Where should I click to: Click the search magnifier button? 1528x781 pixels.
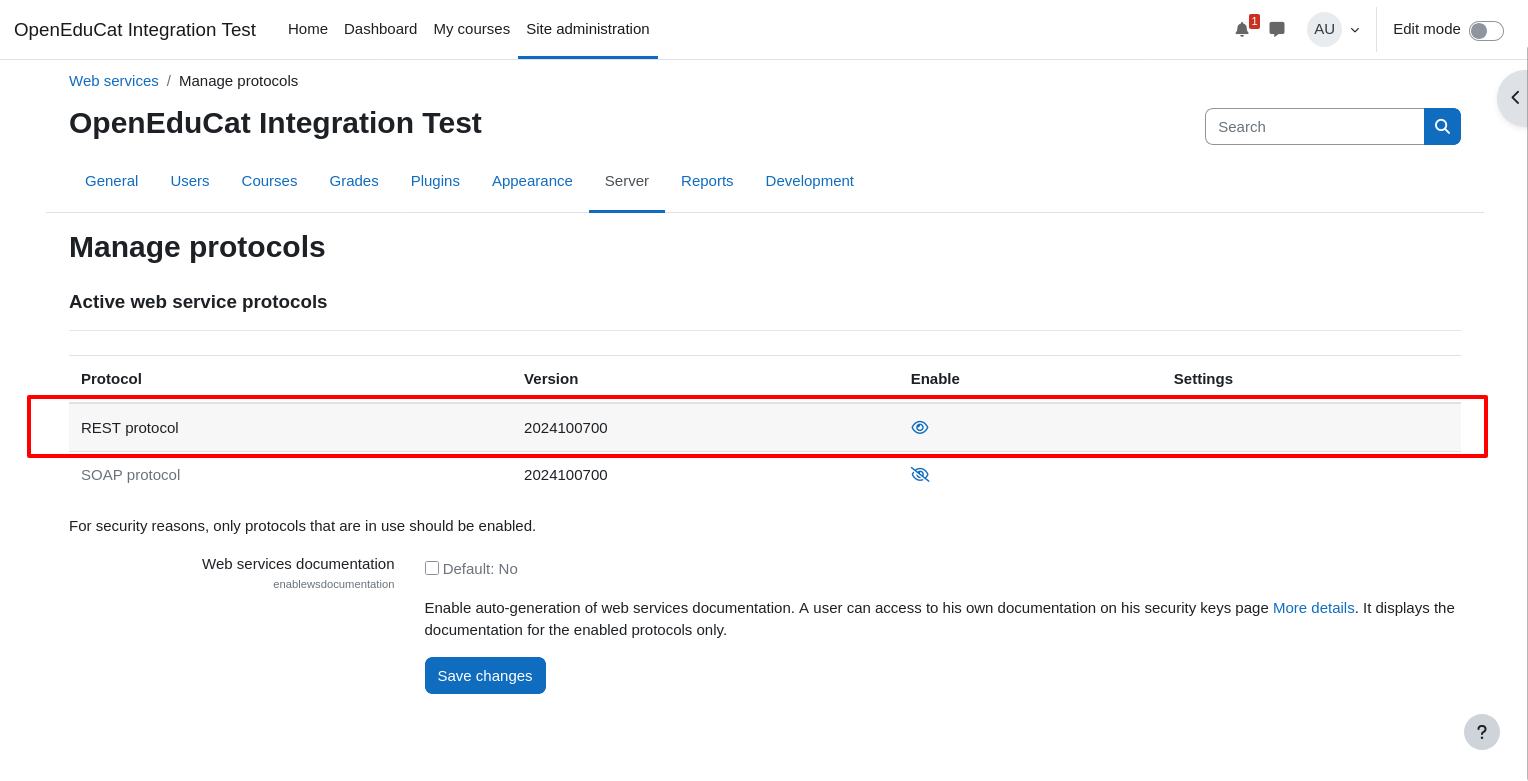pyautogui.click(x=1442, y=127)
